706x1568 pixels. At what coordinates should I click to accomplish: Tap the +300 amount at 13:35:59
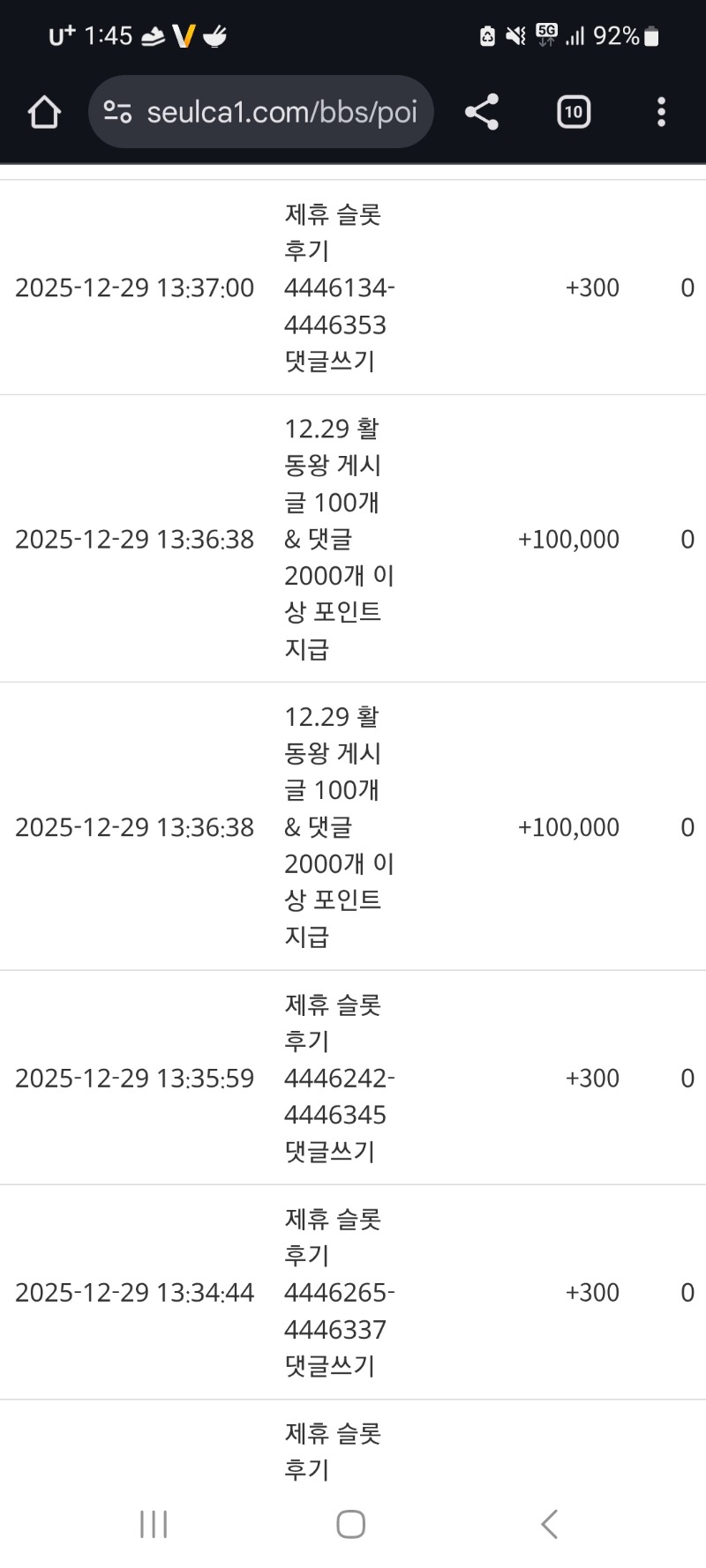click(592, 1079)
